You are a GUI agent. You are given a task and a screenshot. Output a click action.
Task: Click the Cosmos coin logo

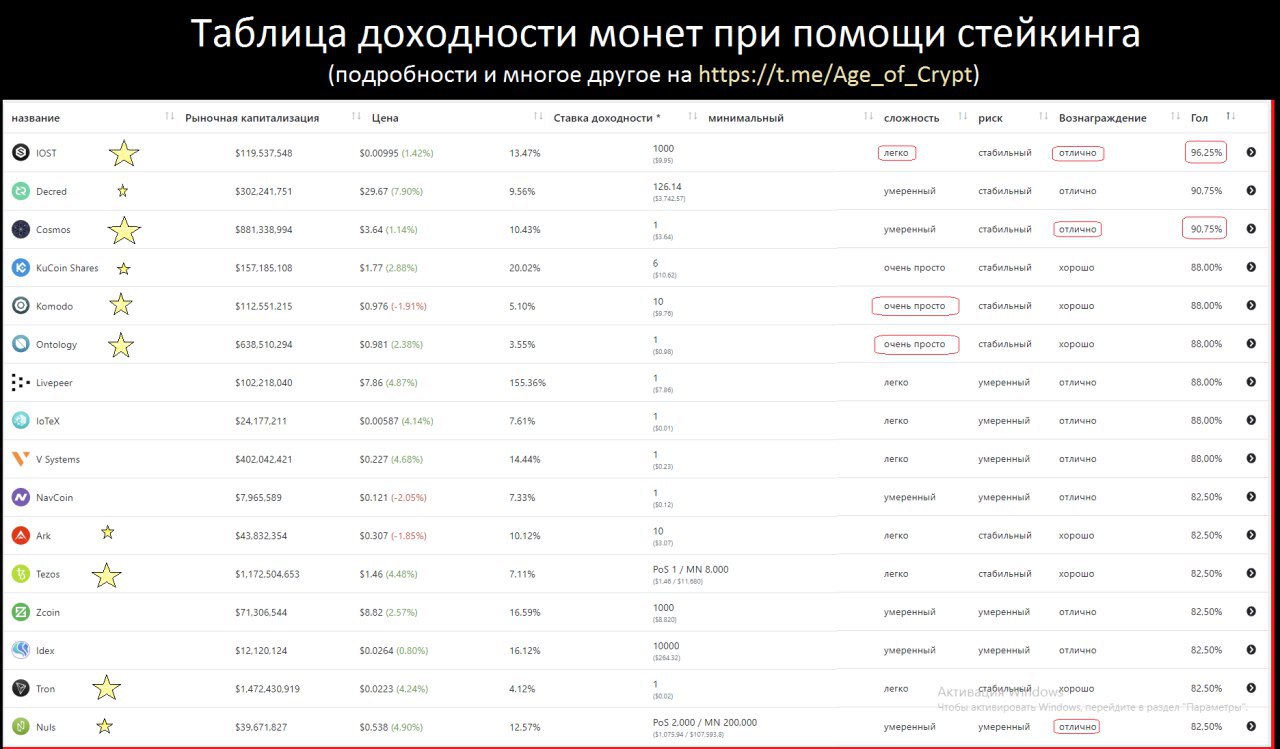pyautogui.click(x=20, y=229)
